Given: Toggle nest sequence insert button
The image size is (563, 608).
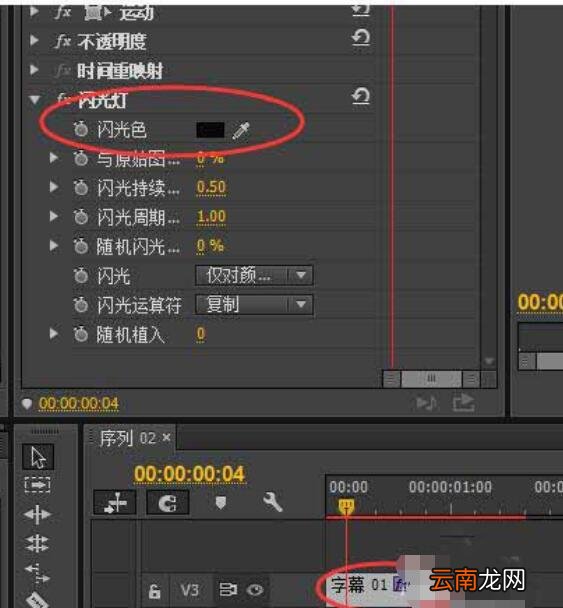Looking at the screenshot, I should click(115, 503).
